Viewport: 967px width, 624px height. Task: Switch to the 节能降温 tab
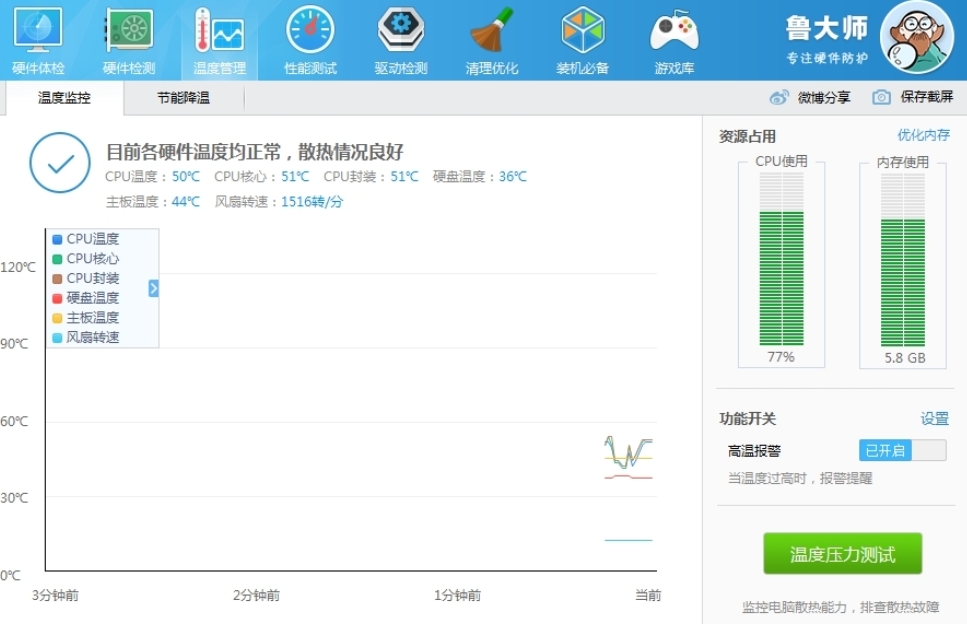183,98
